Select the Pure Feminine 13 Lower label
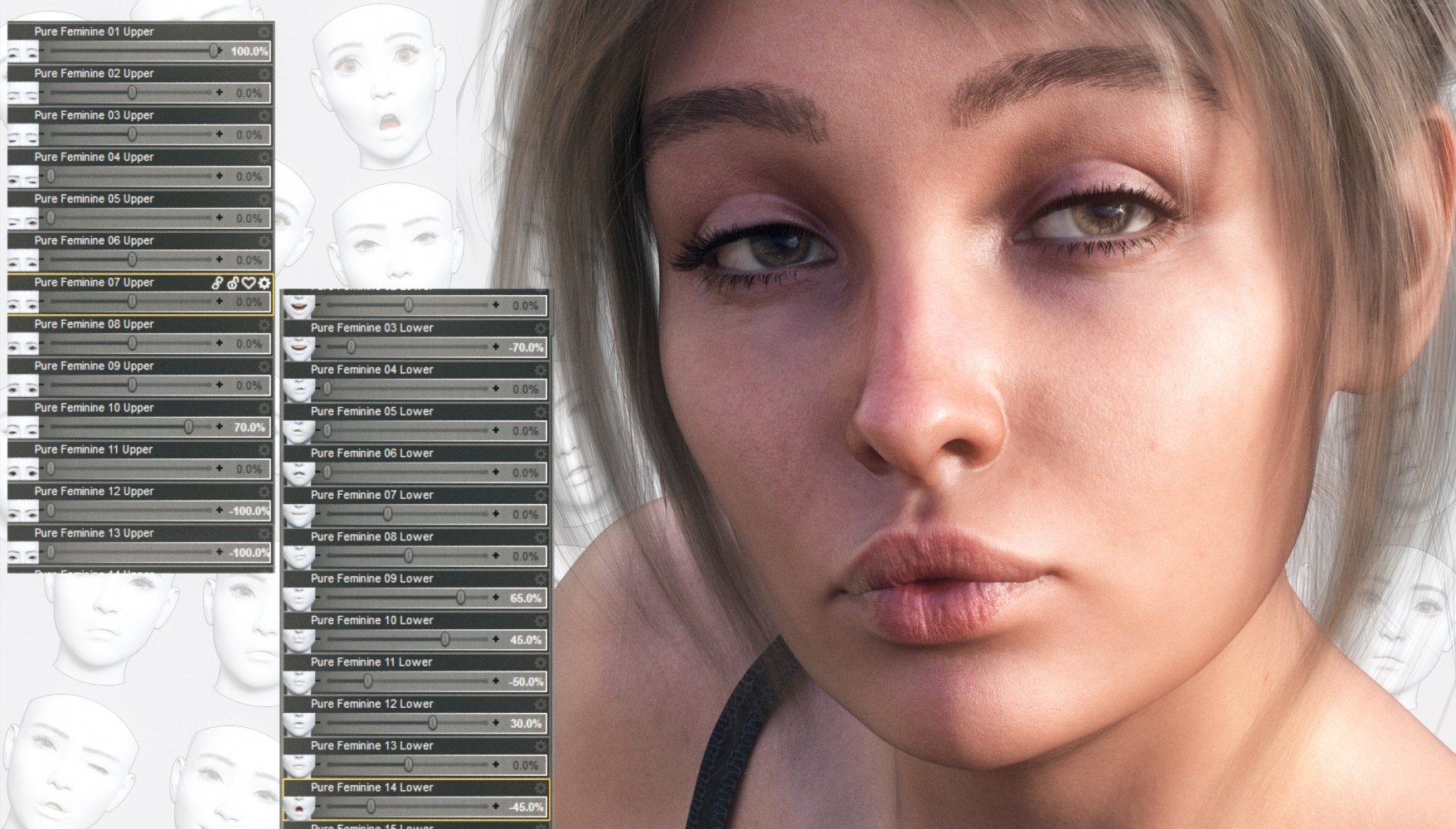 coord(372,745)
